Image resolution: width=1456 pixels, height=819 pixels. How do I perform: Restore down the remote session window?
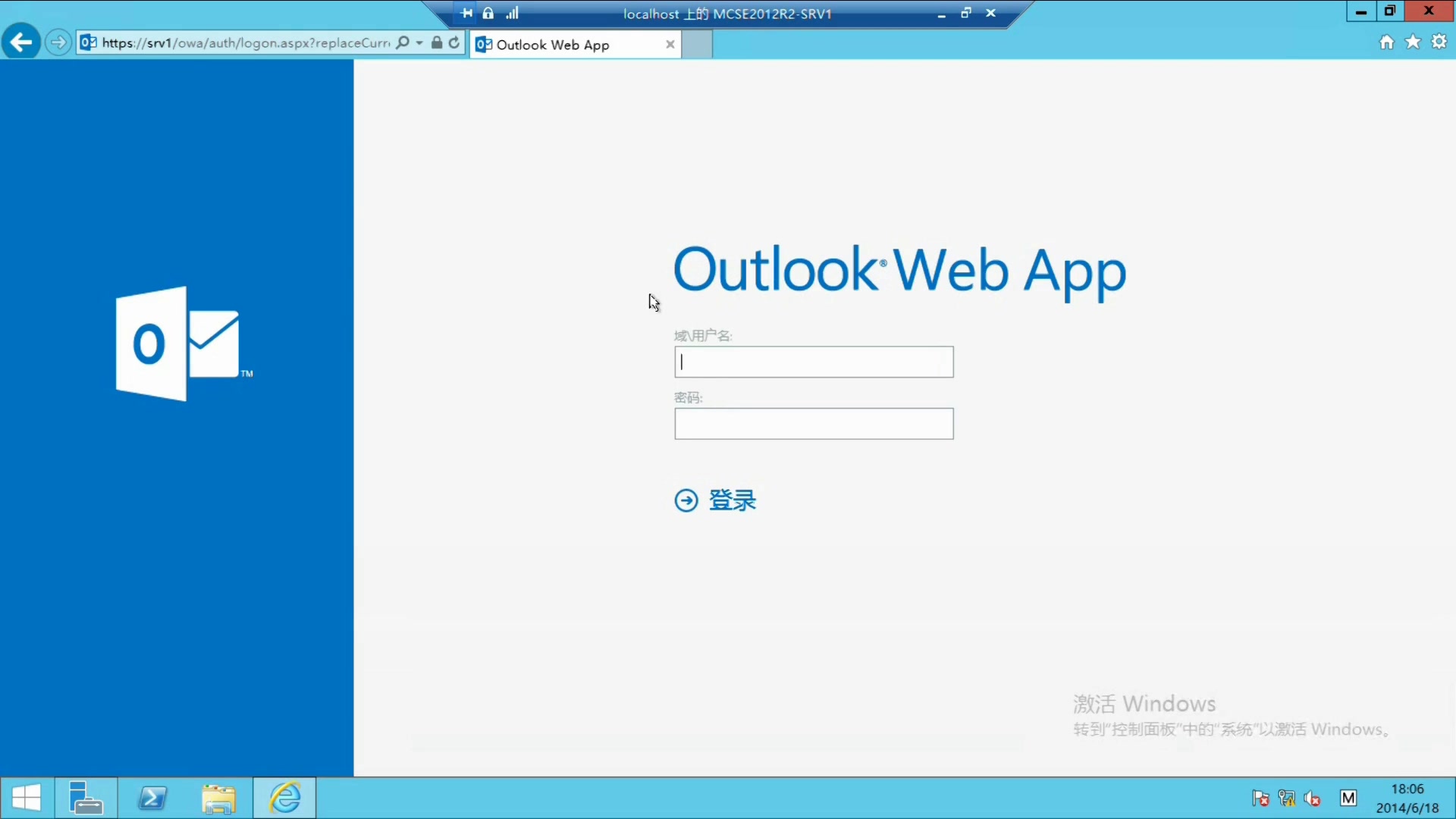966,13
